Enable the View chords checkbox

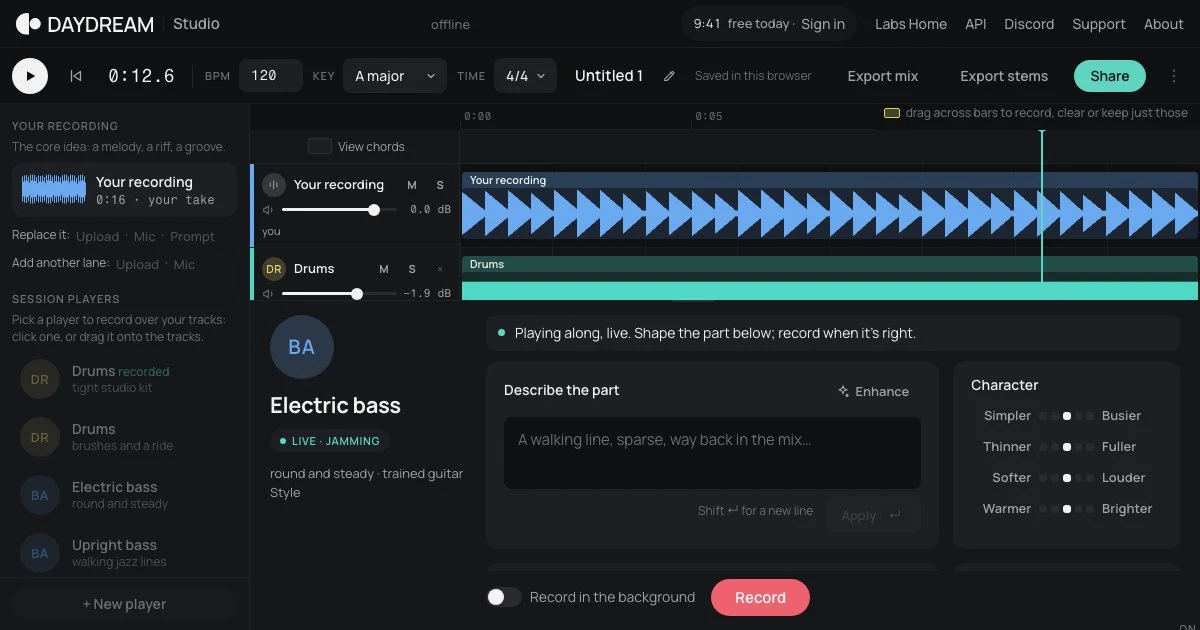(320, 147)
